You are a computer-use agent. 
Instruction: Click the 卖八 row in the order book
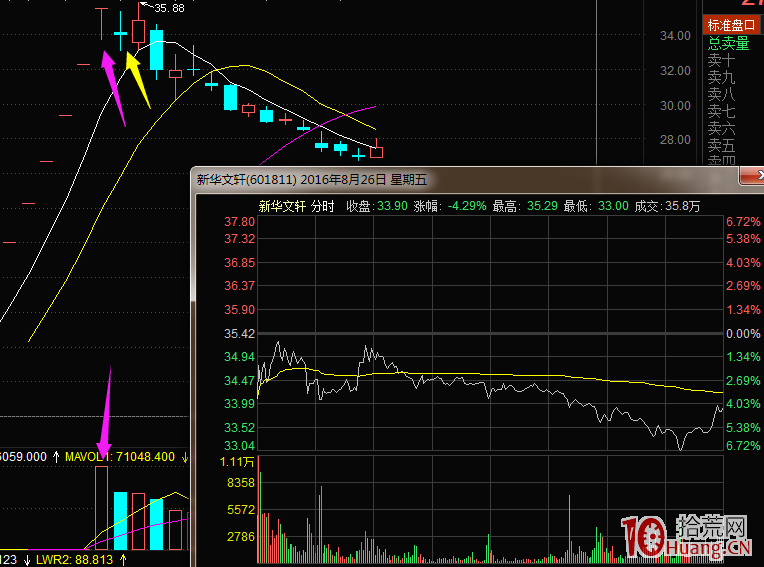tap(721, 94)
